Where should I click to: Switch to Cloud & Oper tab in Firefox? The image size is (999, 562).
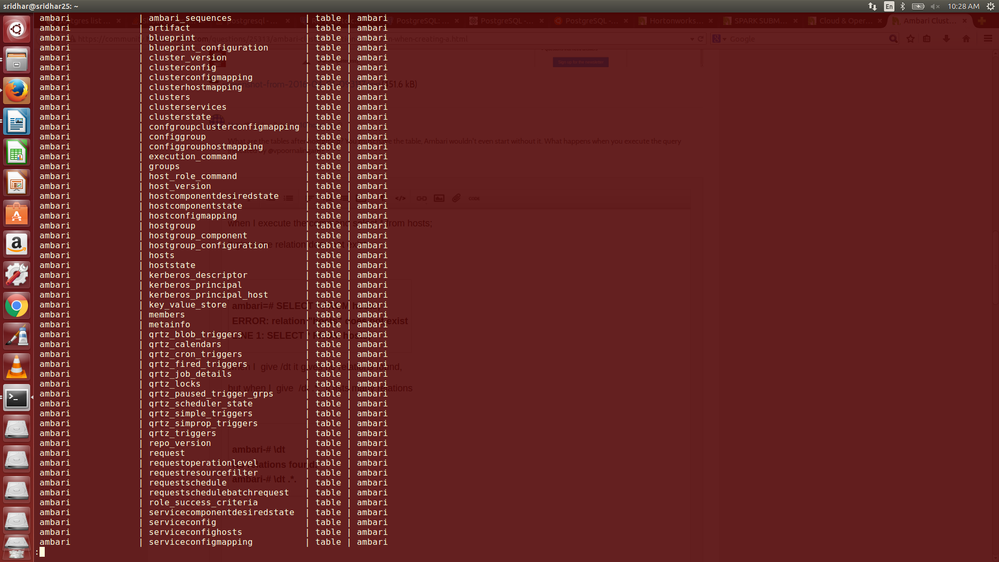tap(844, 21)
